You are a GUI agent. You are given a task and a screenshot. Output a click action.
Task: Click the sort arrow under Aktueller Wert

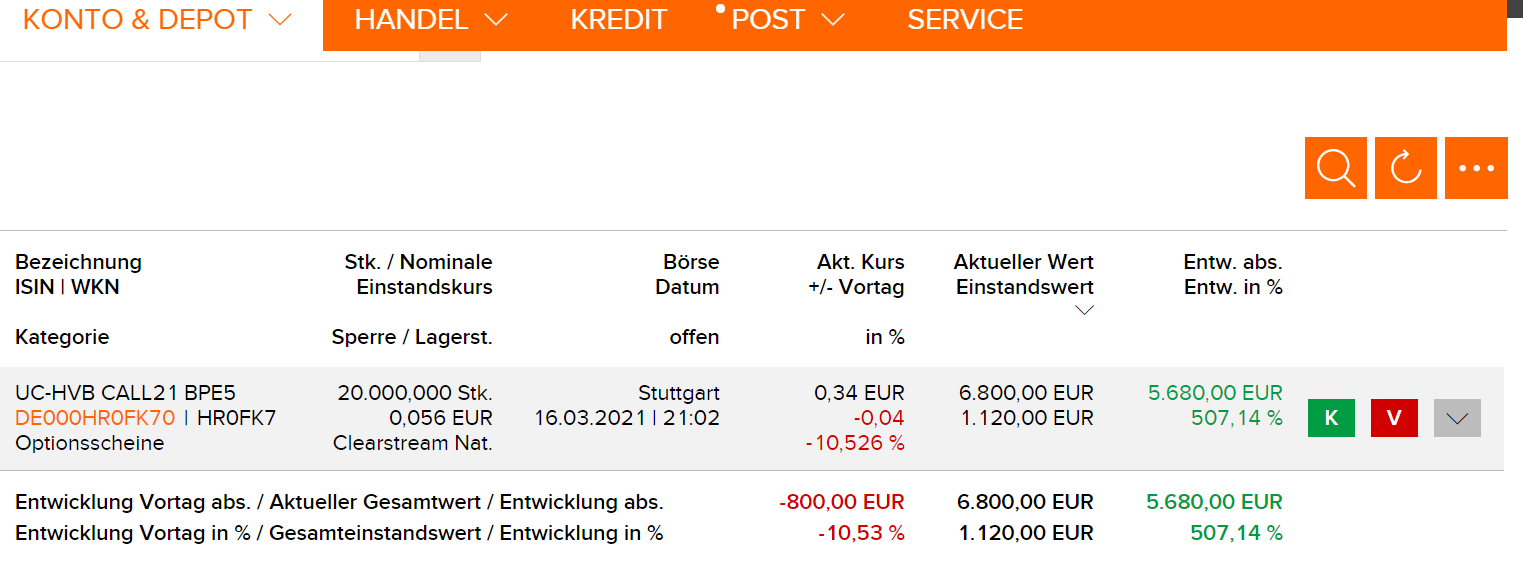pyautogui.click(x=1083, y=310)
